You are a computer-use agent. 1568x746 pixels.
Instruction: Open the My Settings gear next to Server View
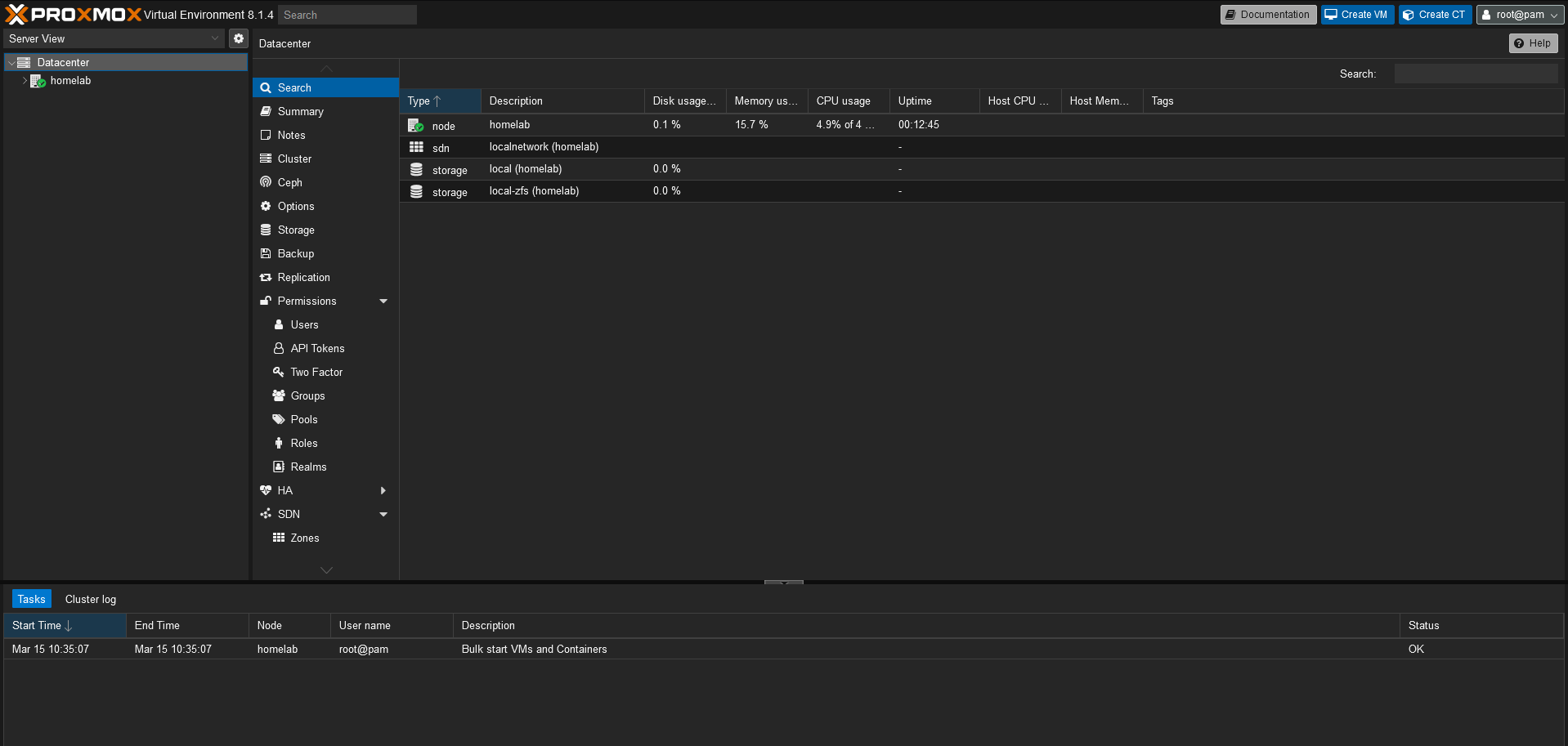[x=238, y=38]
